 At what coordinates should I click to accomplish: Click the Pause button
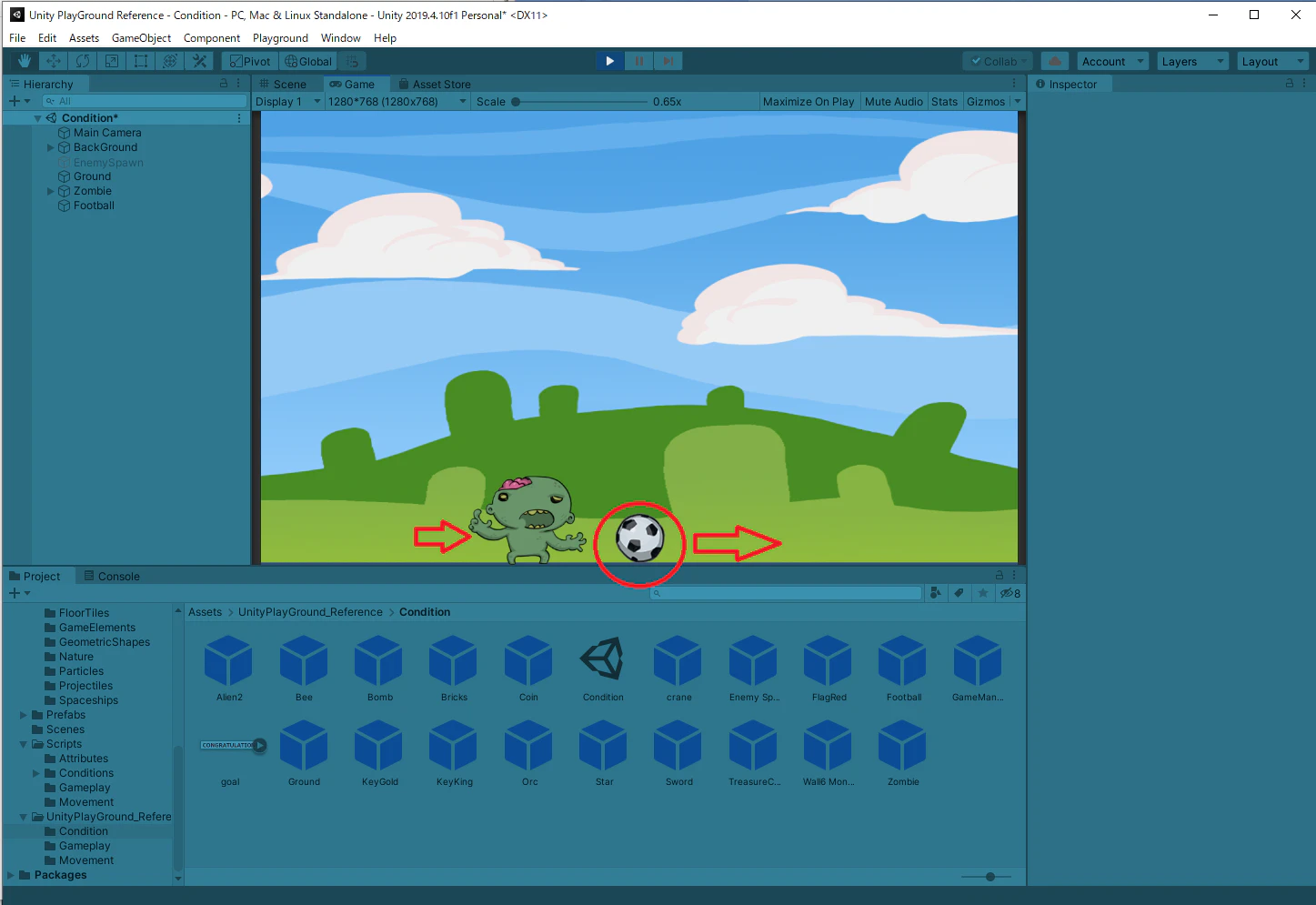click(x=638, y=61)
